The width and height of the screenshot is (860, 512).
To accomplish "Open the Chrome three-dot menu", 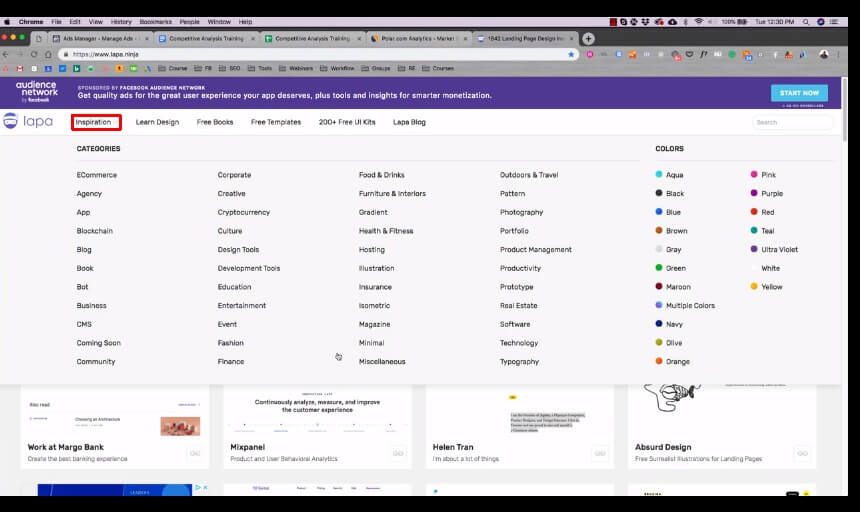I will click(x=838, y=54).
